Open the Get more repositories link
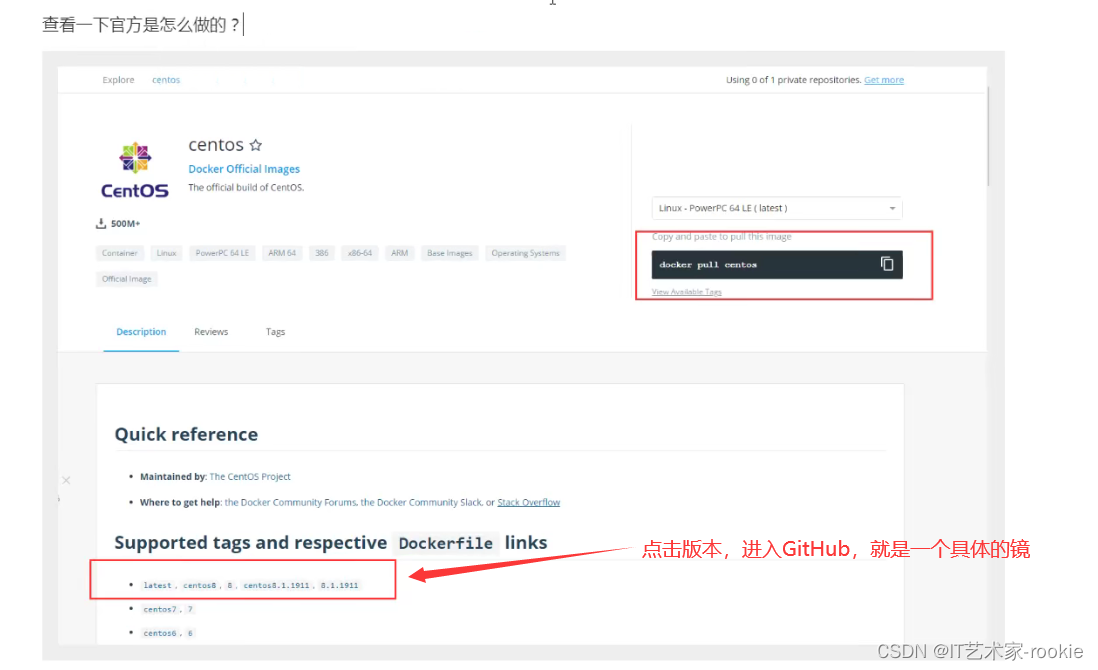Image resolution: width=1098 pixels, height=670 pixels. tap(884, 80)
